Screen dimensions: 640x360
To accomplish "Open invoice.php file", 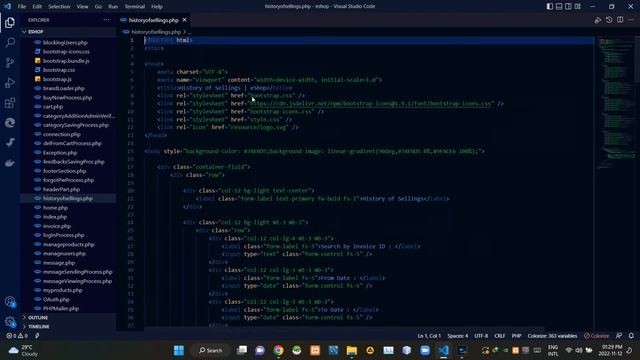I will 57,226.
